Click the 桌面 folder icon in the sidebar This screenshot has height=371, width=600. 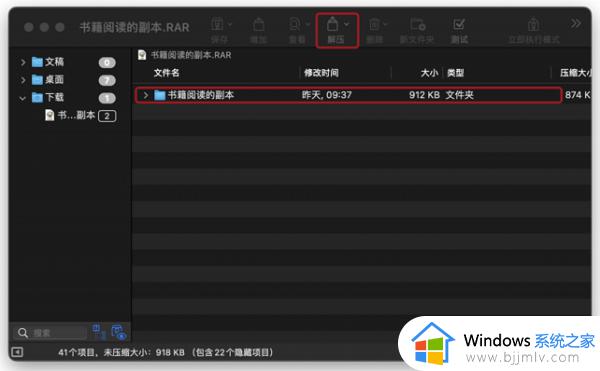[x=37, y=80]
